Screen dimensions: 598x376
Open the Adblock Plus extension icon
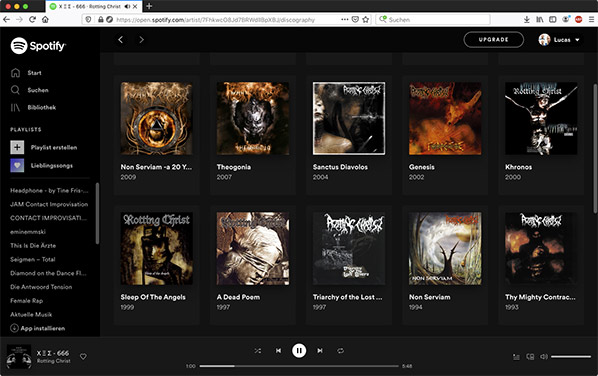[579, 19]
